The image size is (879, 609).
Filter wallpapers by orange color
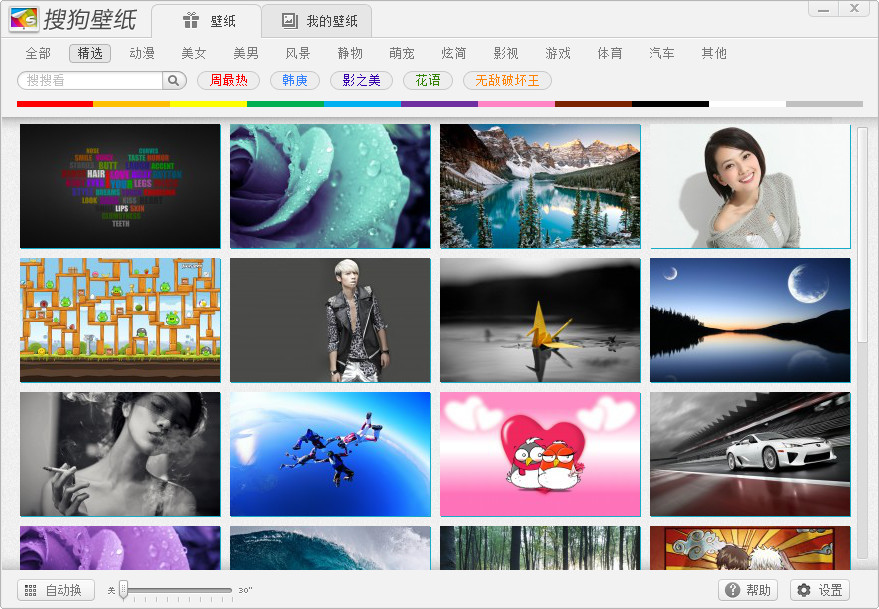[x=132, y=104]
